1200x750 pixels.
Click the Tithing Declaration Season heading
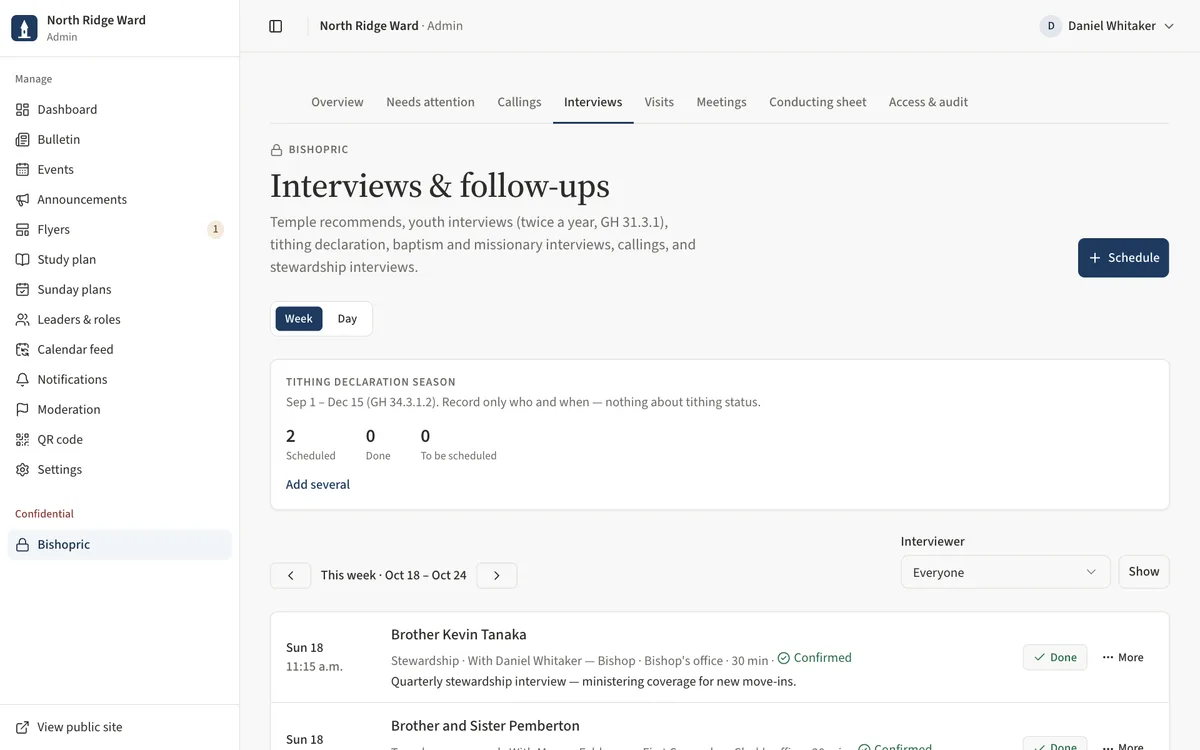coord(371,382)
